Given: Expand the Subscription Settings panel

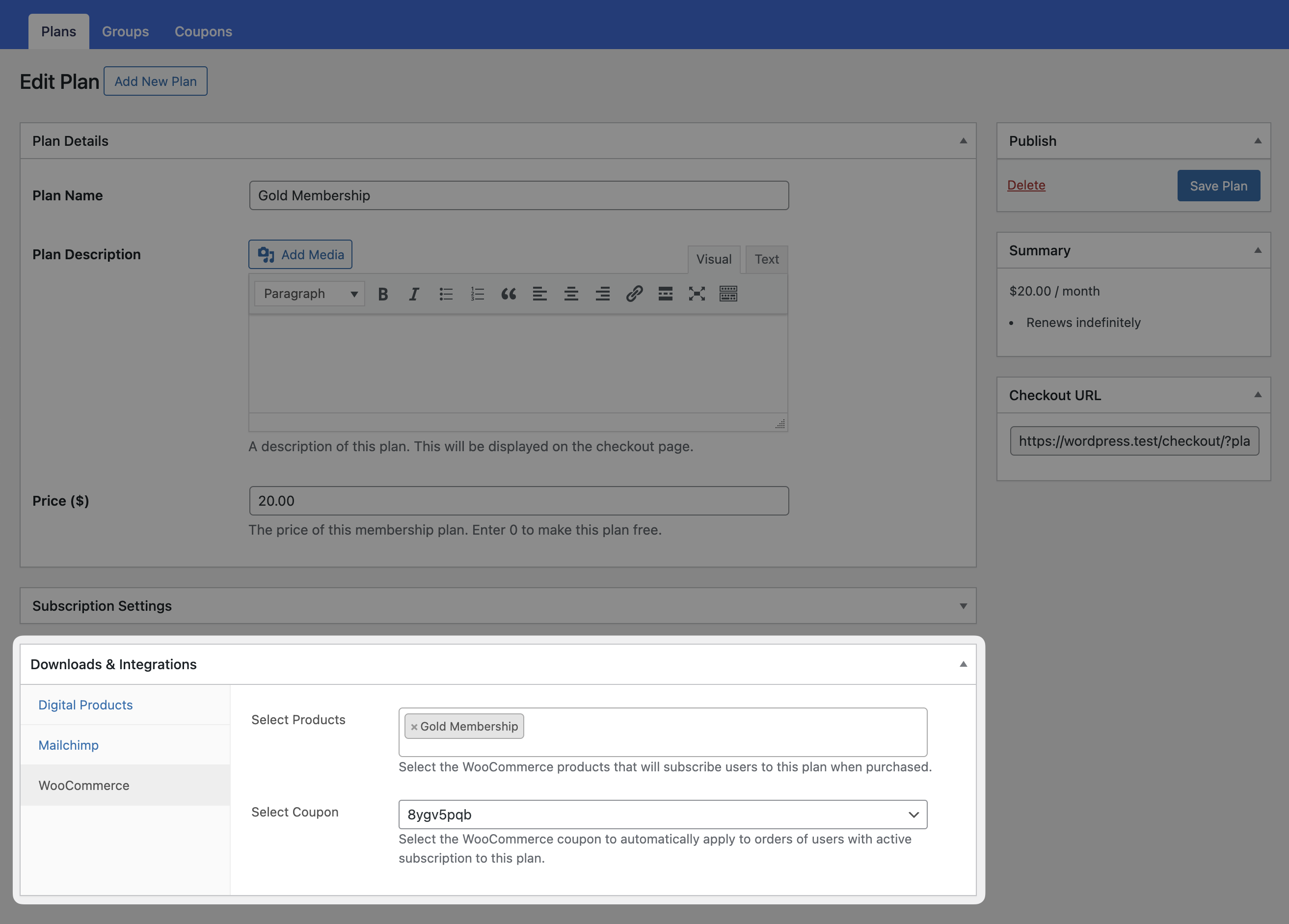Looking at the screenshot, I should (x=964, y=606).
